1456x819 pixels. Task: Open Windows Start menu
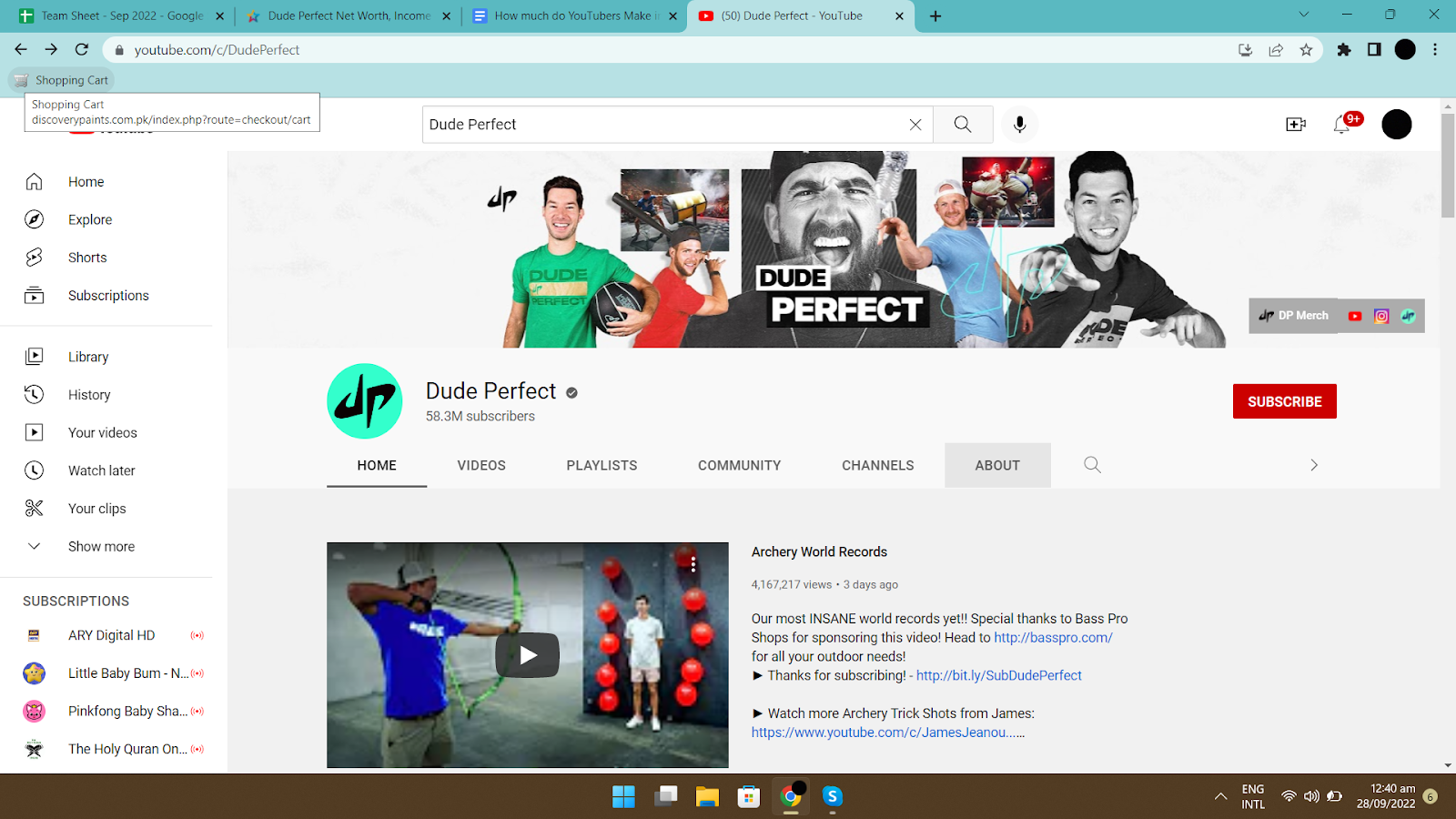coord(623,797)
